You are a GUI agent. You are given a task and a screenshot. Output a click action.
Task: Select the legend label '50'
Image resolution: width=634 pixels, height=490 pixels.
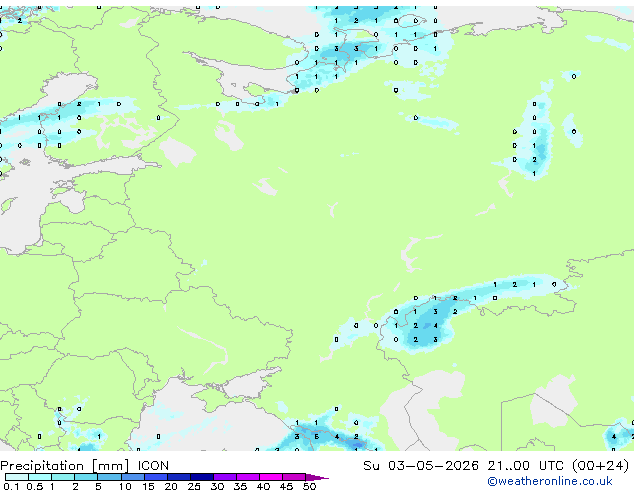309,486
